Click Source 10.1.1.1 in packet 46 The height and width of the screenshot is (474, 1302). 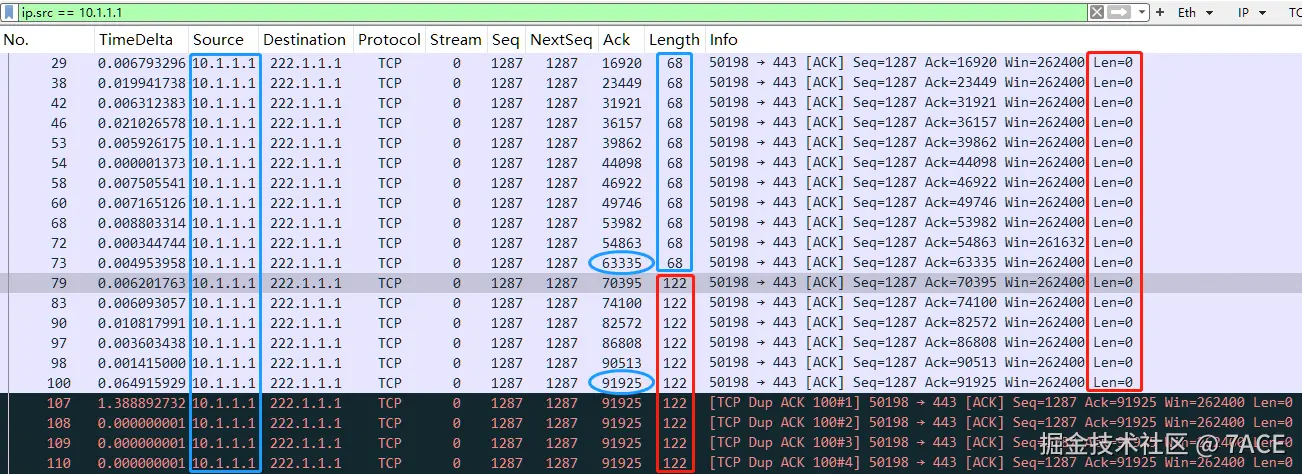(x=224, y=122)
